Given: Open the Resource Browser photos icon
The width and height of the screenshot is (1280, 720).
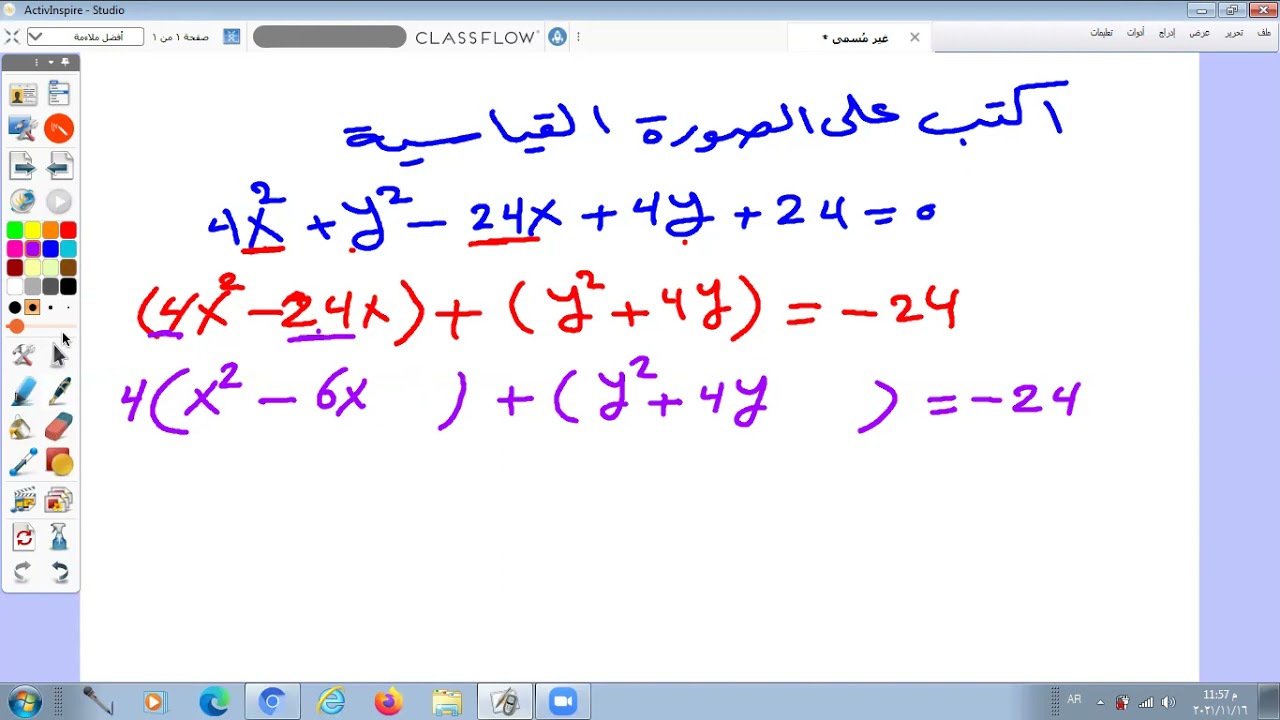Looking at the screenshot, I should click(59, 500).
